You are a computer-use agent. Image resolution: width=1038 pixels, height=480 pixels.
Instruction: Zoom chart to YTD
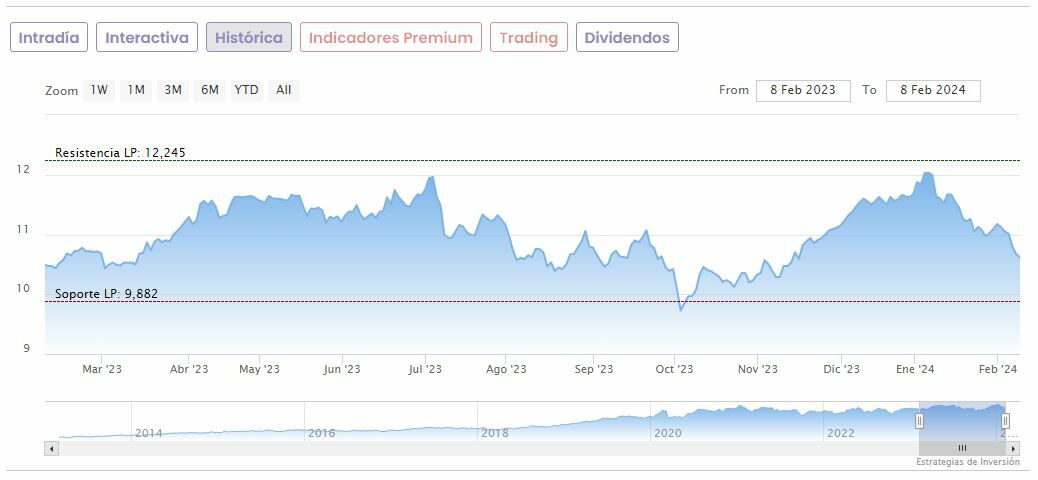(x=246, y=90)
